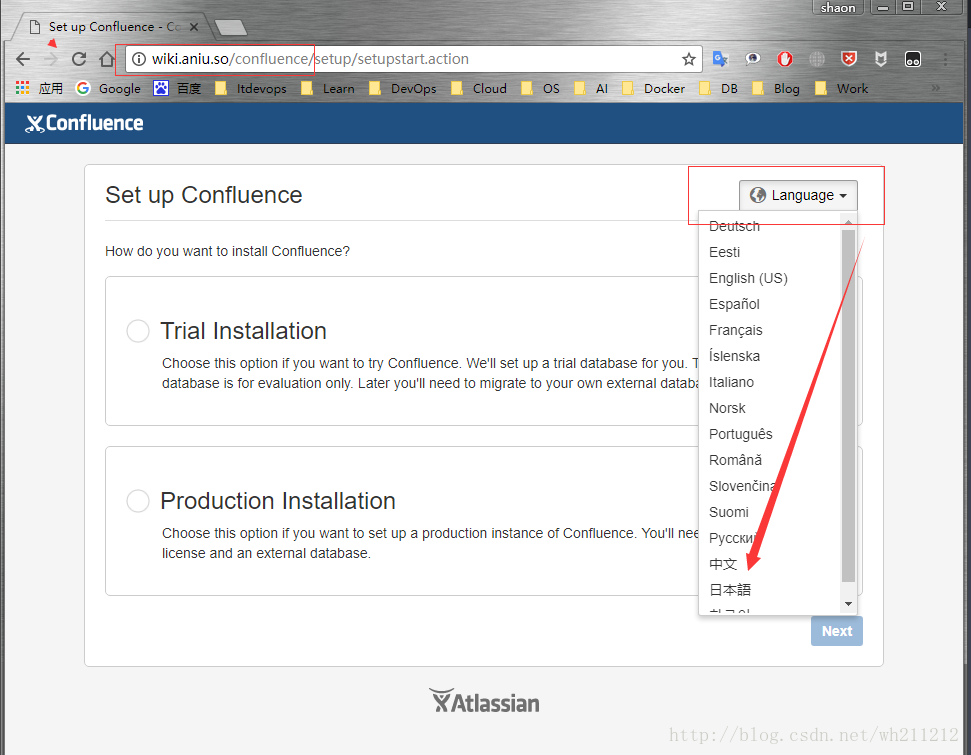Click the Next button
This screenshot has width=971, height=755.
click(836, 631)
